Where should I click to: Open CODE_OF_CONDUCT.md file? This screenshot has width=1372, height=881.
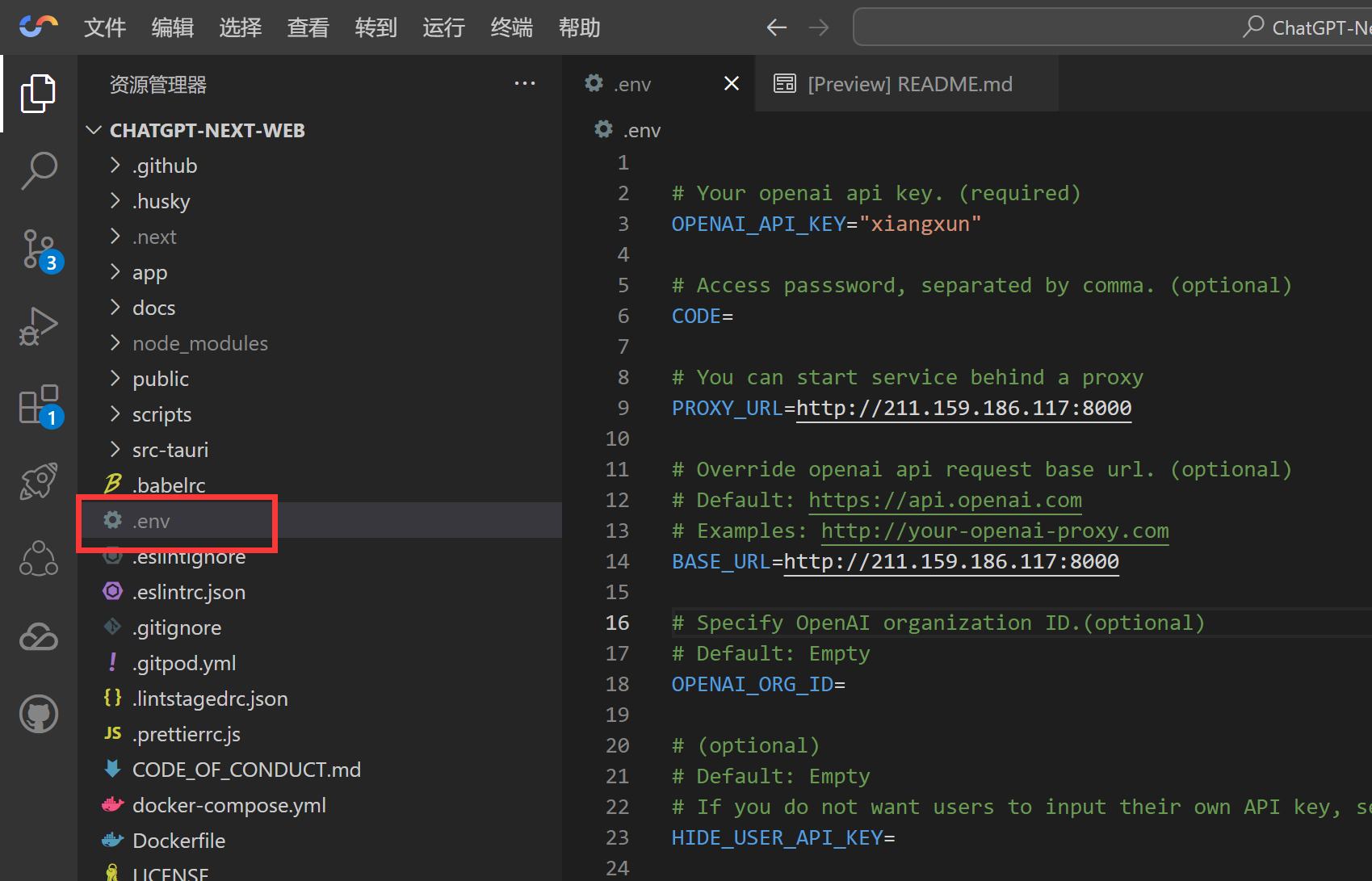click(320, 770)
